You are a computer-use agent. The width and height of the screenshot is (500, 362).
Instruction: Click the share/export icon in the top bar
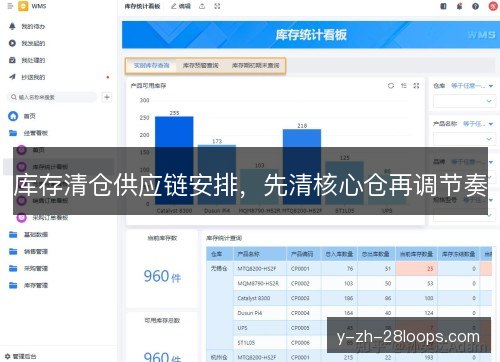pyautogui.click(x=202, y=6)
